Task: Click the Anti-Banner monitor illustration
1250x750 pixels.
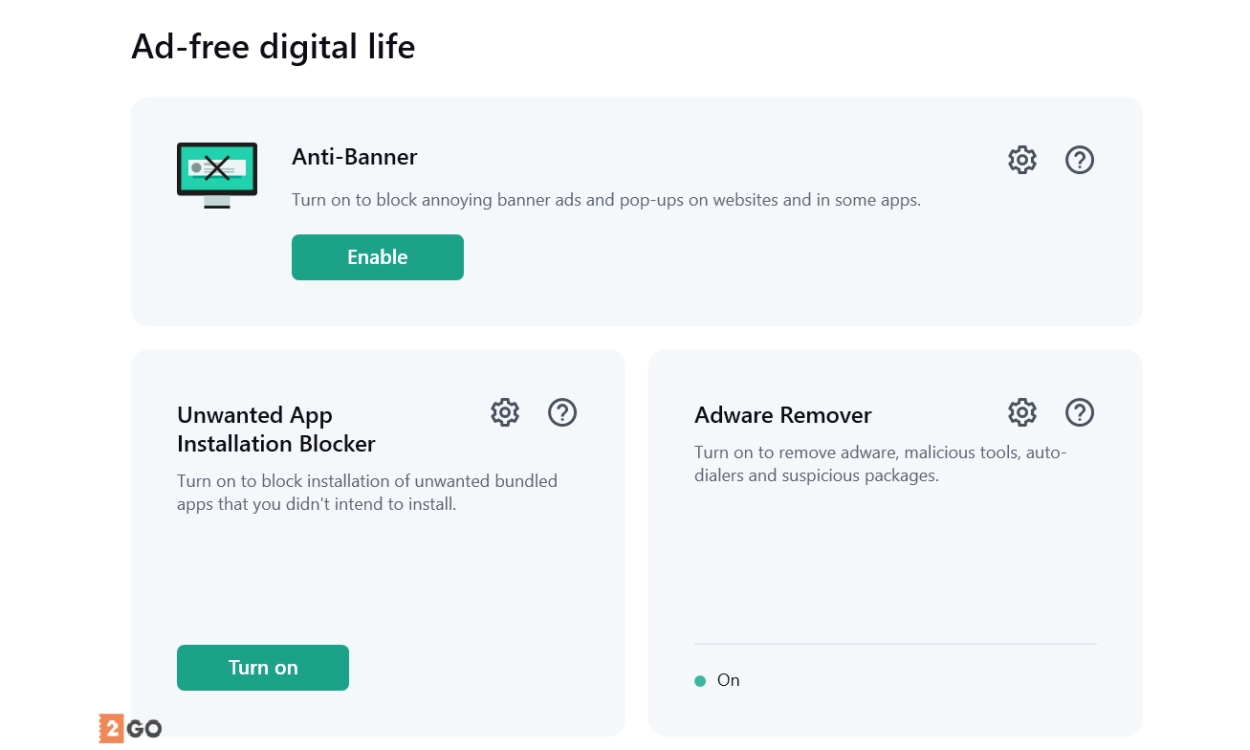Action: point(217,174)
